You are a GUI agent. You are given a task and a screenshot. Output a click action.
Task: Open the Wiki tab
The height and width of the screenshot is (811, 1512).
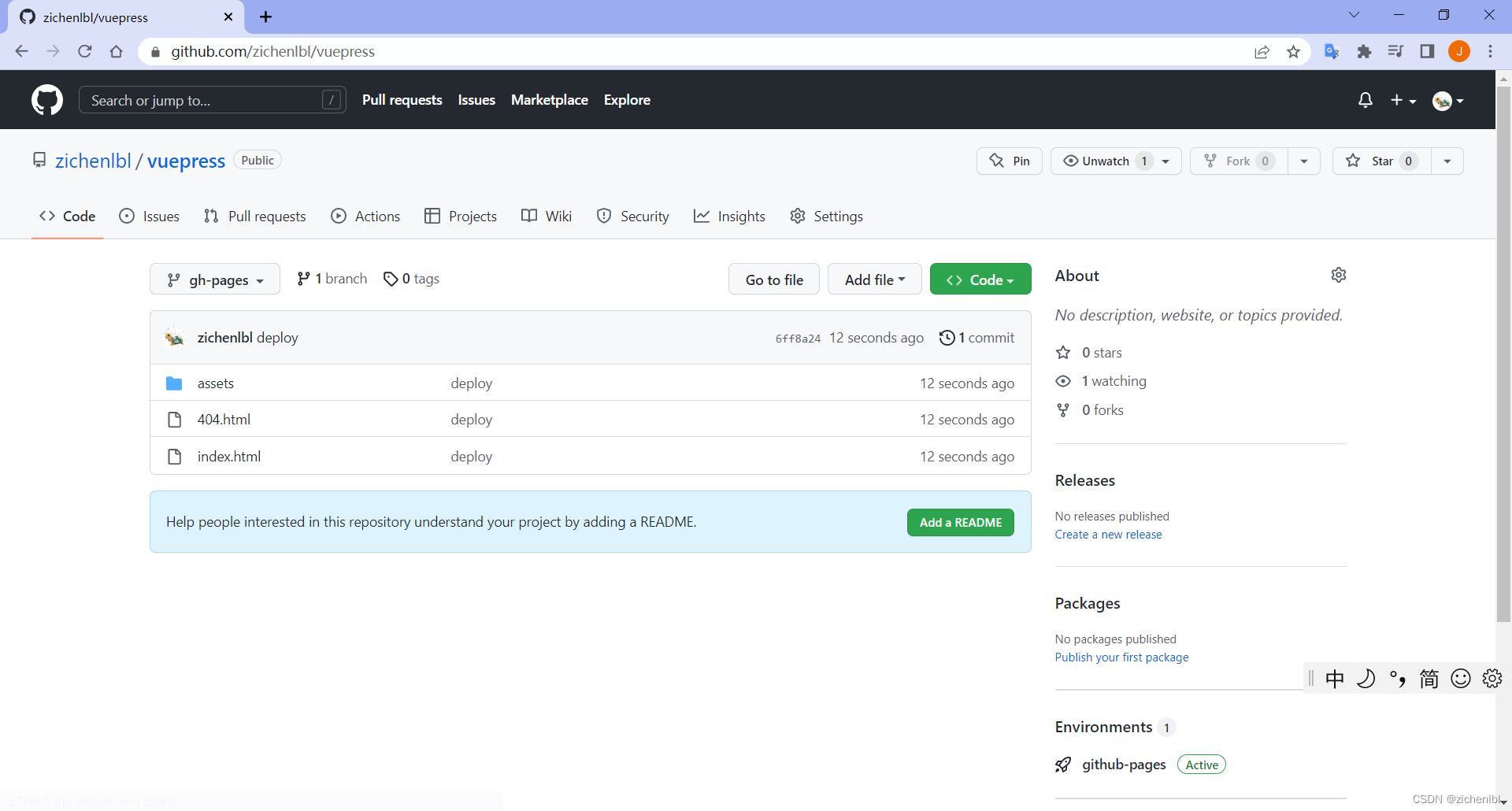point(547,216)
